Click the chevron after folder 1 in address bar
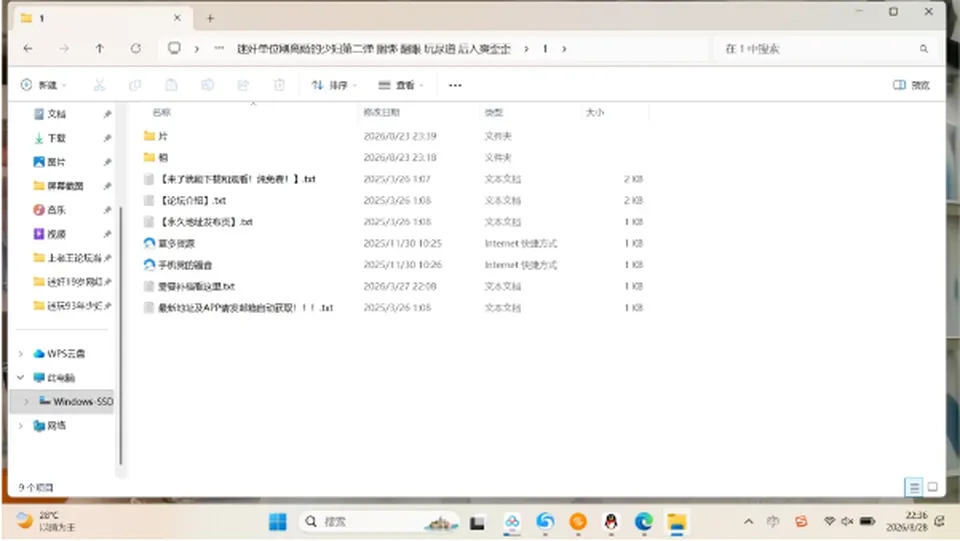Image resolution: width=960 pixels, height=541 pixels. pos(564,48)
